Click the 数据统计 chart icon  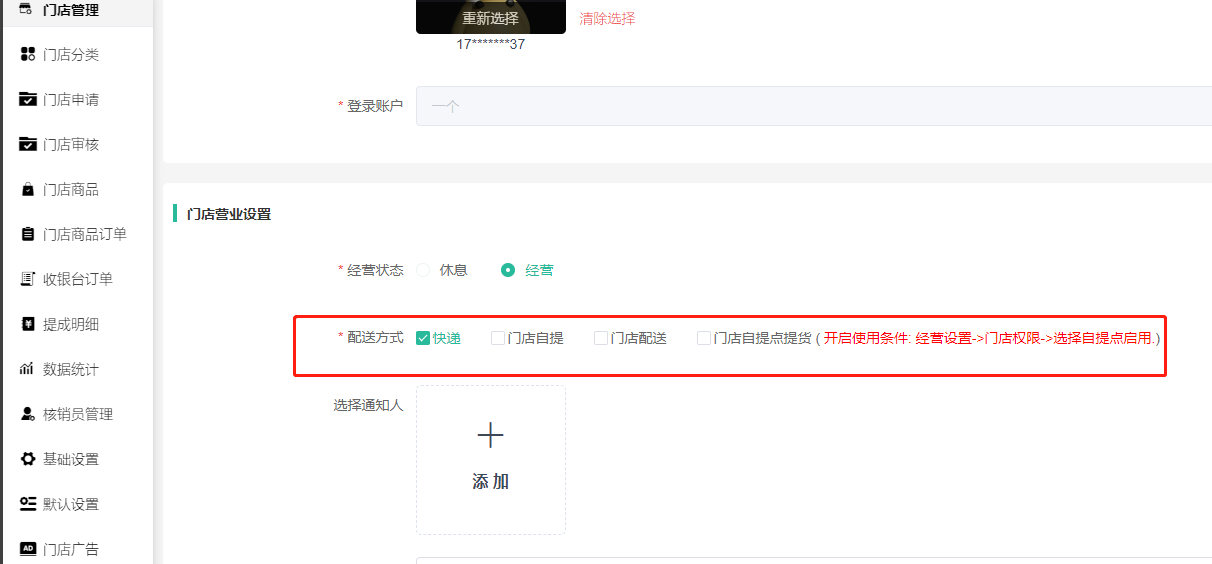click(x=28, y=369)
